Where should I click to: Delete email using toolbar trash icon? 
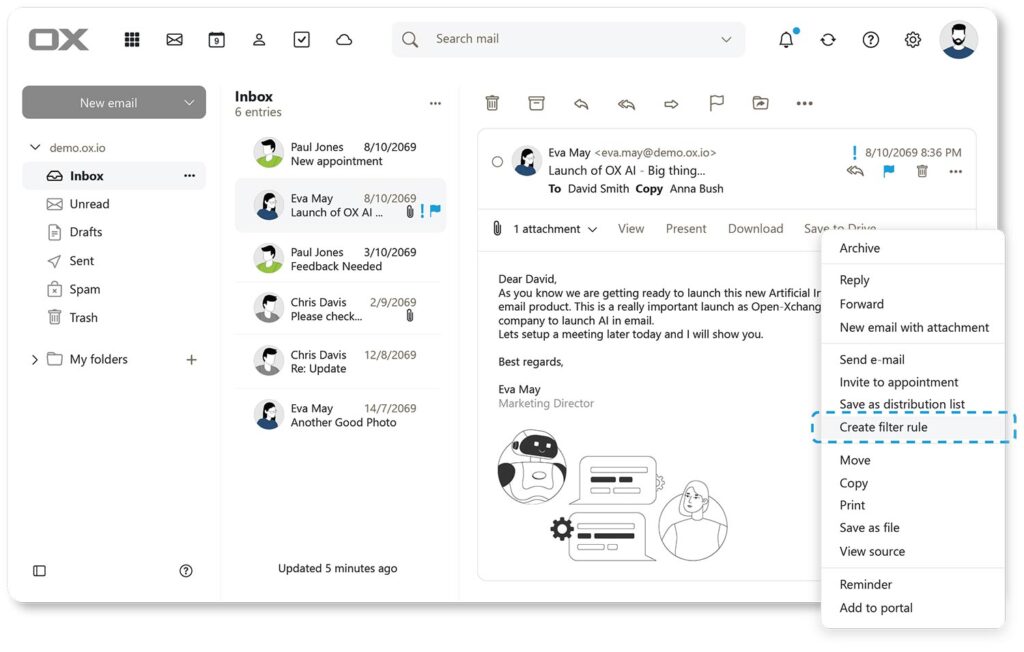click(492, 103)
